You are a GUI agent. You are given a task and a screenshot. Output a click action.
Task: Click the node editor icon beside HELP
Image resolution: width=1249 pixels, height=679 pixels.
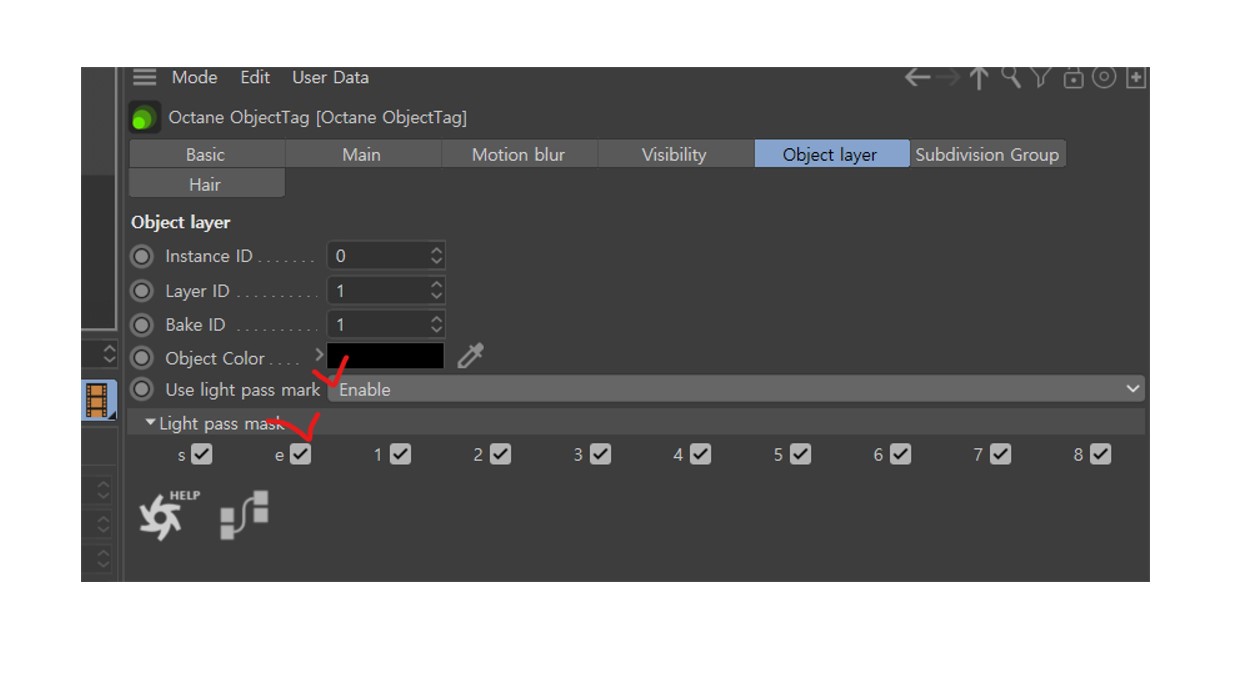coord(244,515)
